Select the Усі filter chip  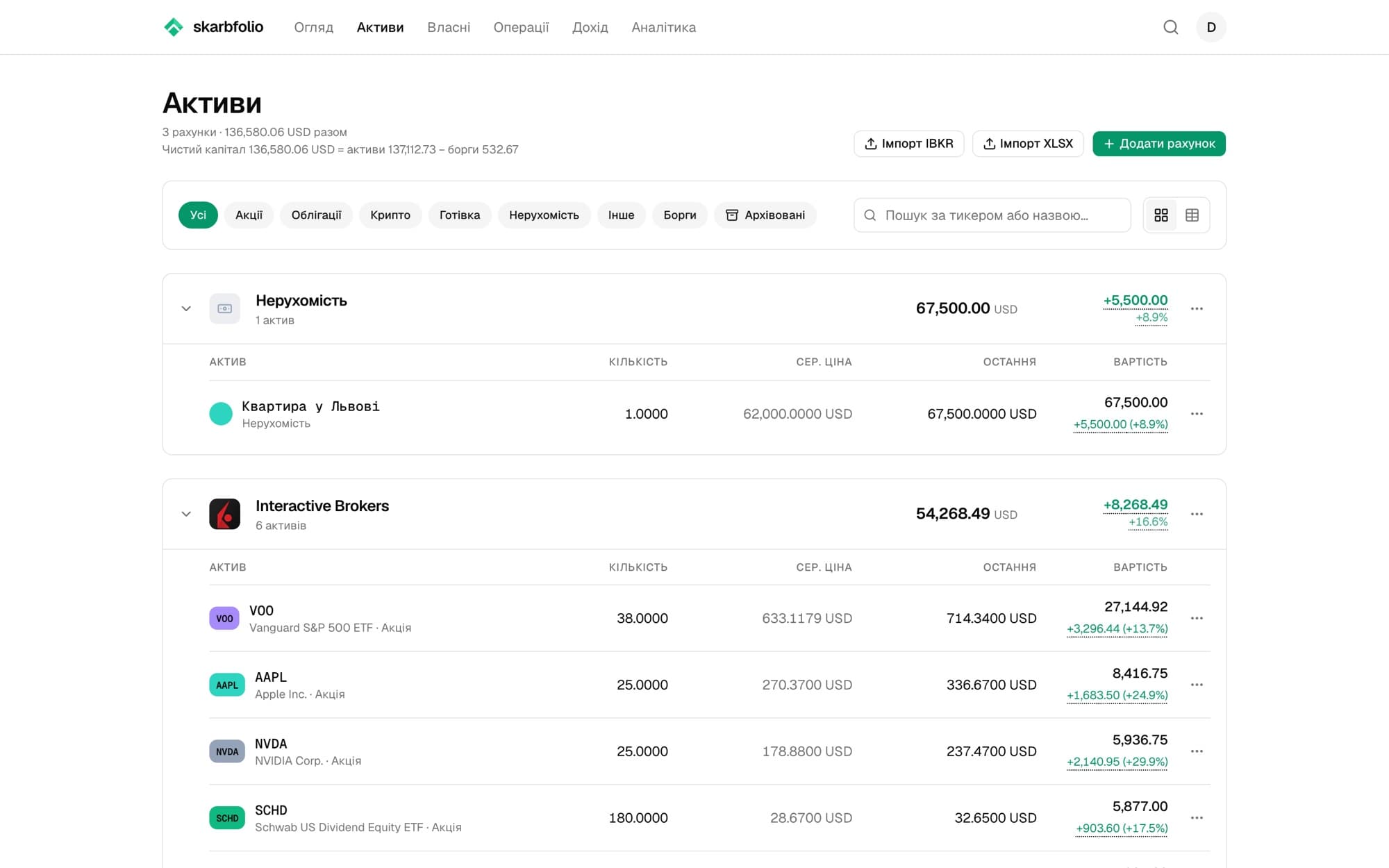coord(198,215)
